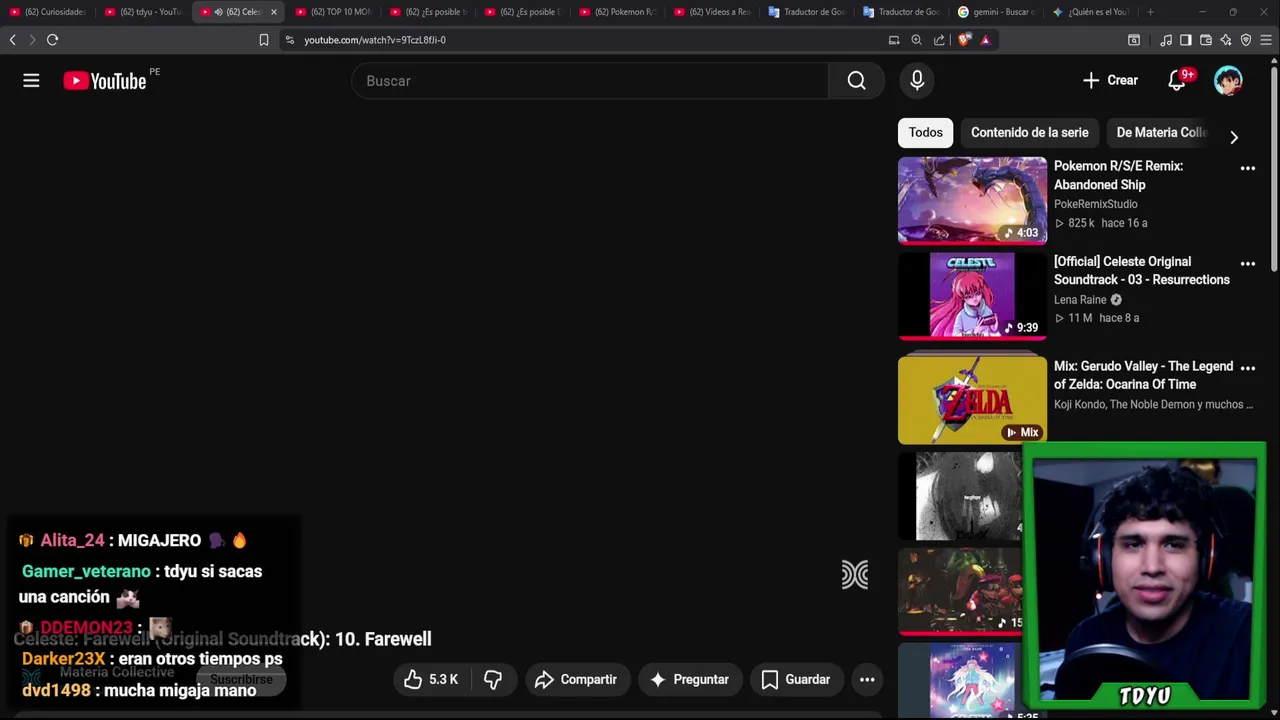
Task: Switch to the tdyu - YouTube browser tab
Action: (142, 12)
